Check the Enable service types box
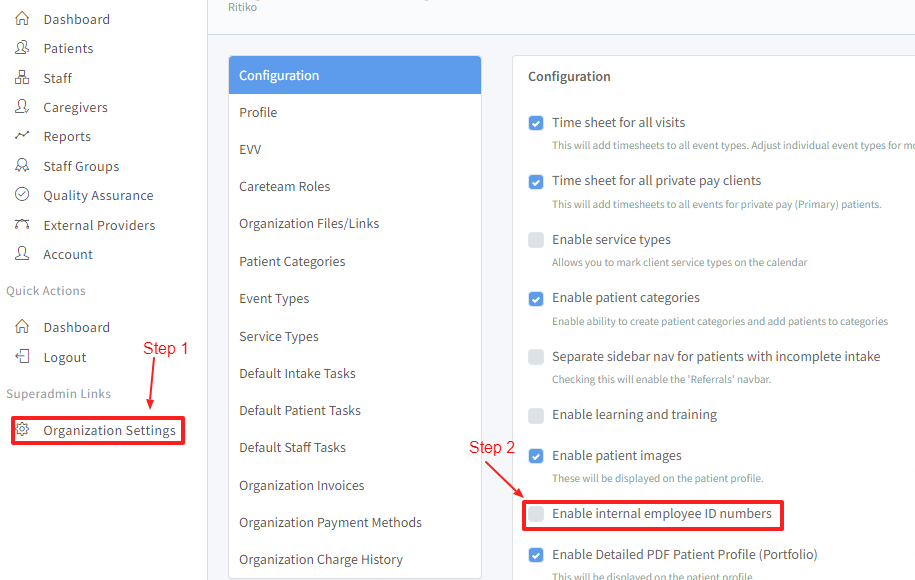 point(536,240)
